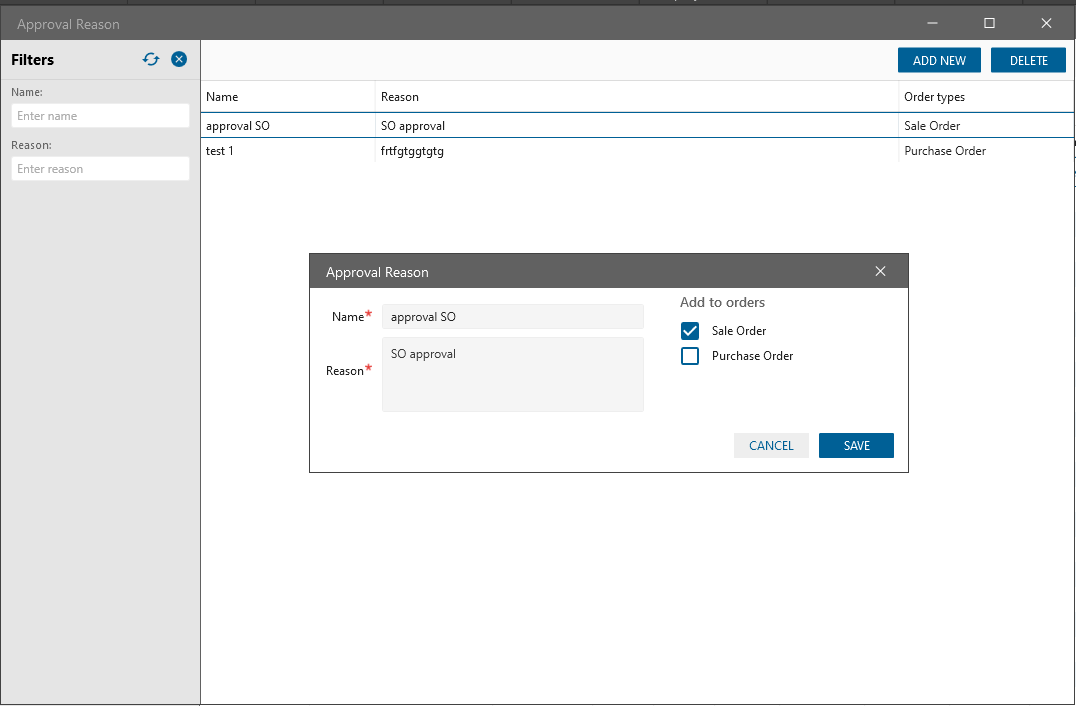Close the Approval Reason dialog
1076x706 pixels.
pos(880,272)
